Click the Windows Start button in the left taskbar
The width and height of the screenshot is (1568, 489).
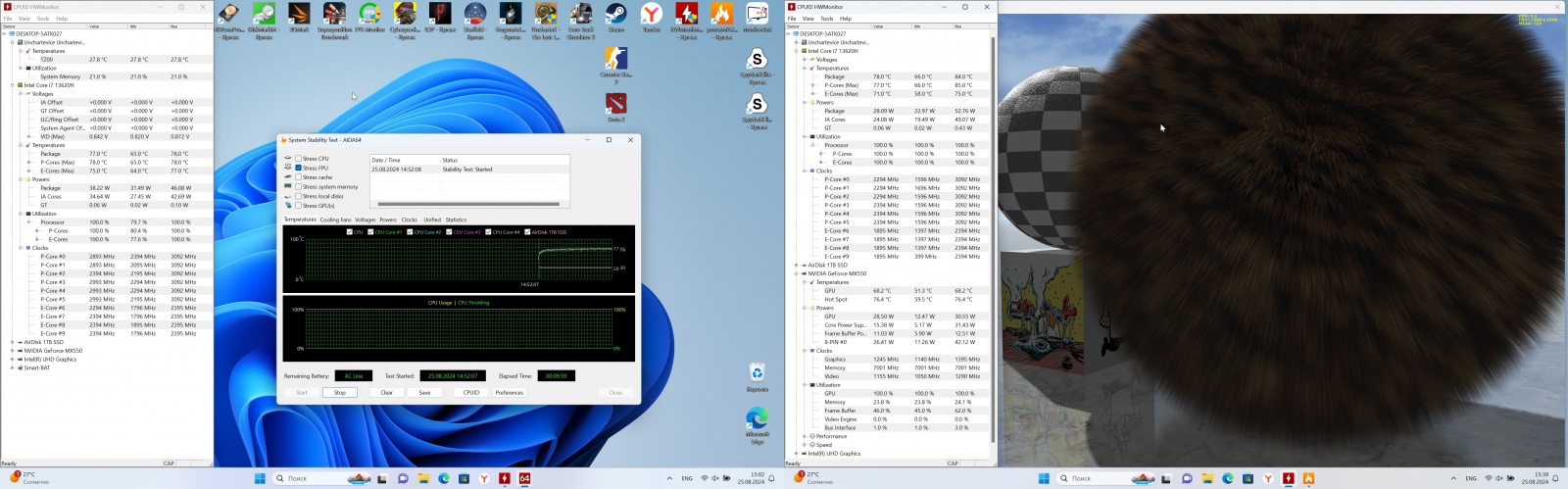pyautogui.click(x=261, y=478)
